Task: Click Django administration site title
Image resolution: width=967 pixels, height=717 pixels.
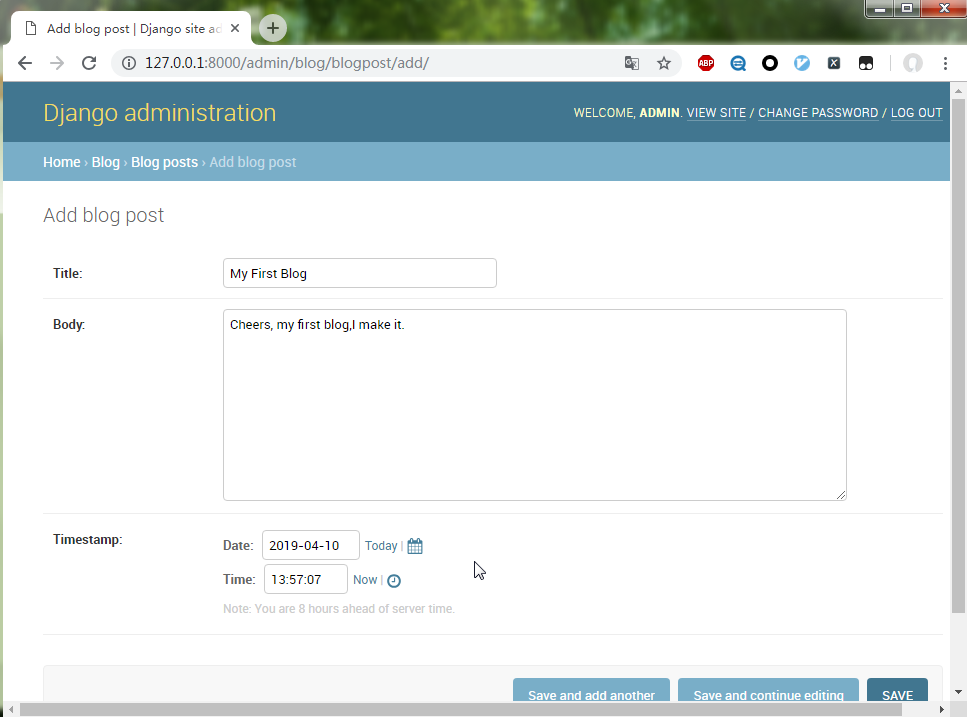Action: [160, 113]
